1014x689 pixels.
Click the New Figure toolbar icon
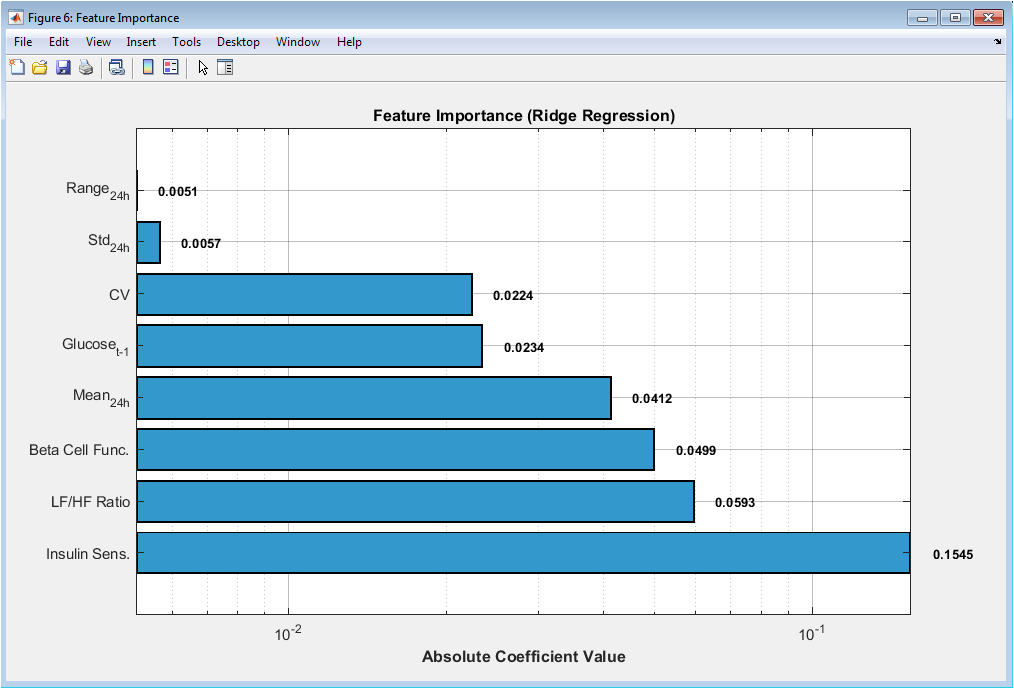[17, 68]
